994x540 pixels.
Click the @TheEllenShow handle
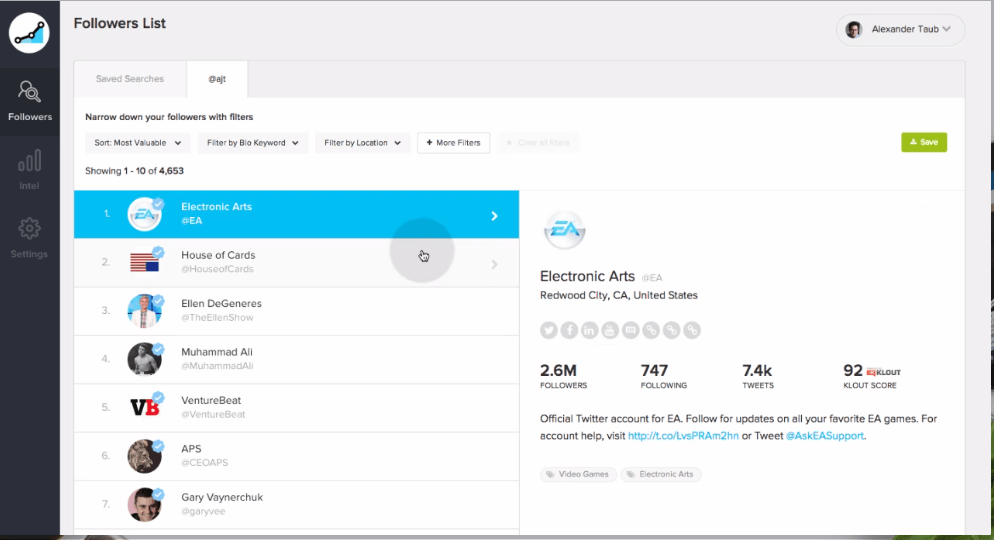coord(217,318)
